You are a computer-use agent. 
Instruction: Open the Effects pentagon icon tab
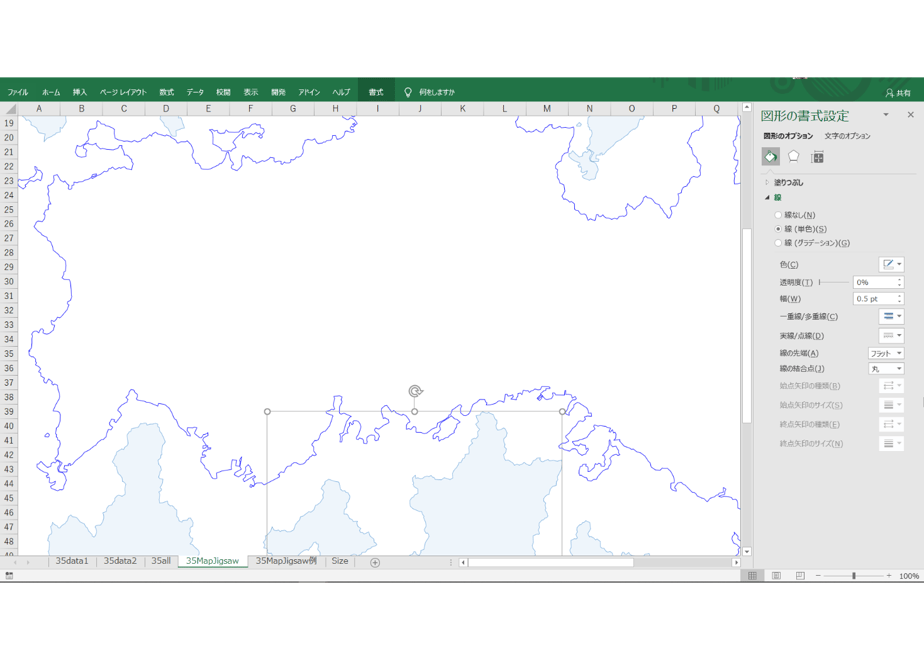(x=794, y=157)
